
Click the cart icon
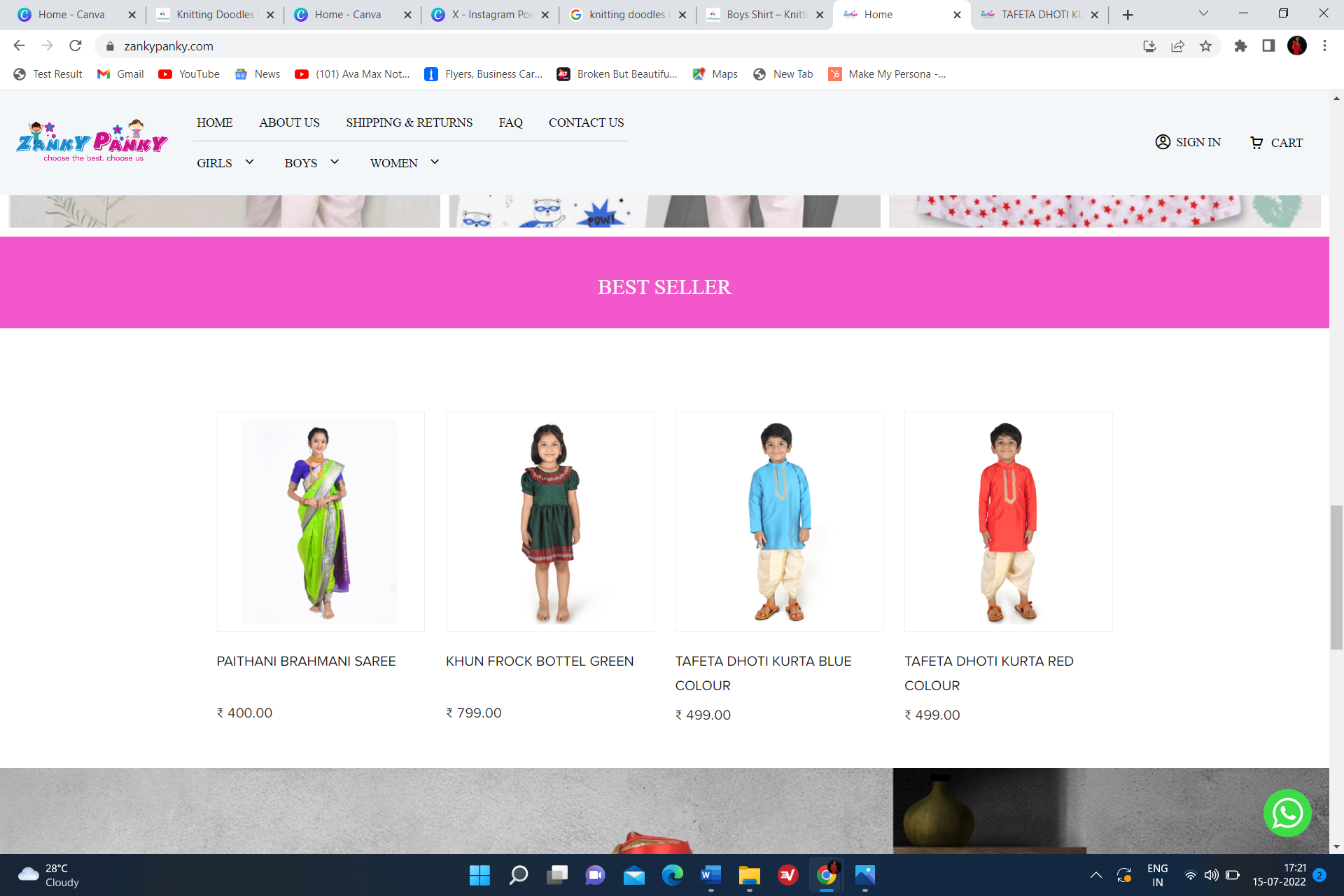tap(1256, 143)
